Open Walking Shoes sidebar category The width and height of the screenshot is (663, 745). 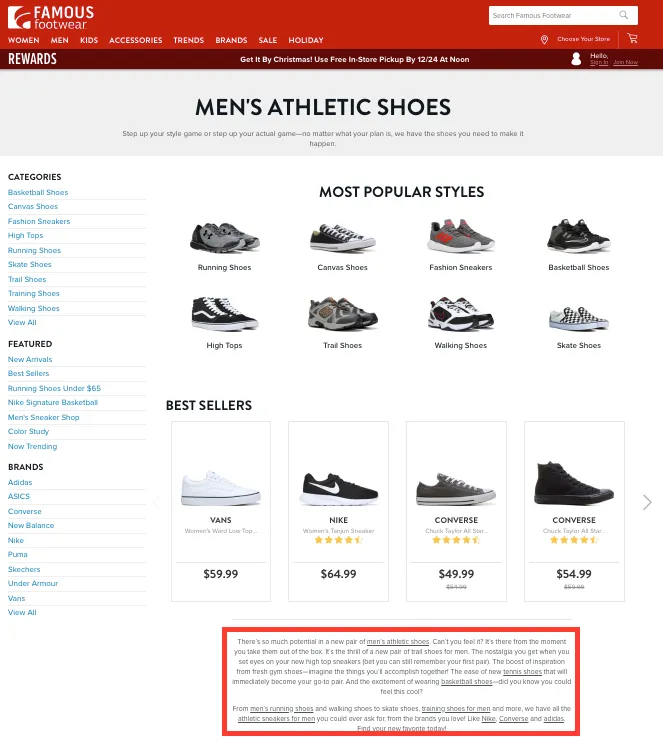coord(34,308)
